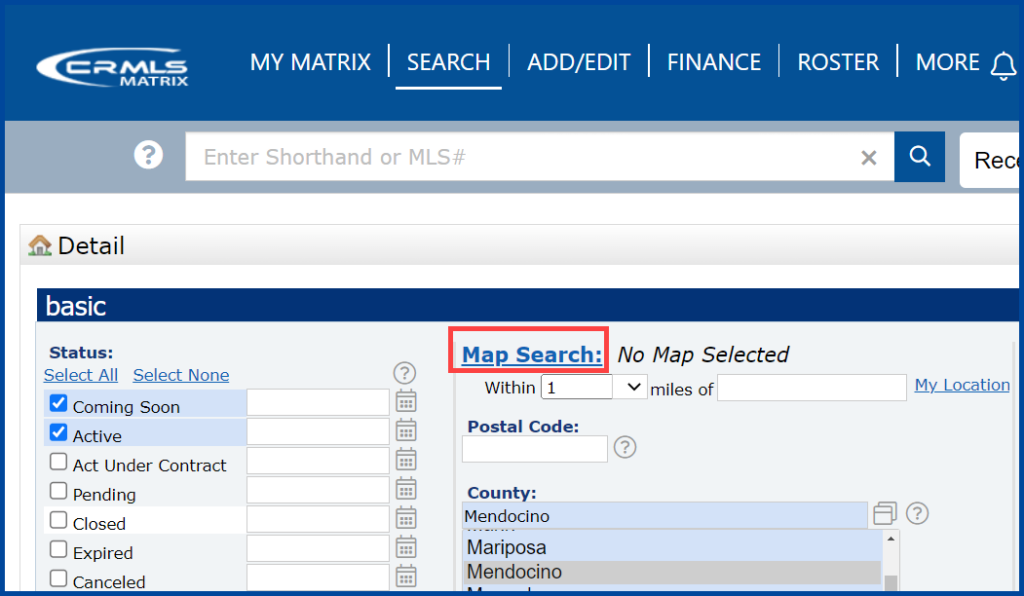Switch to the MY MATRIX tab
This screenshot has height=596, width=1024.
point(311,62)
